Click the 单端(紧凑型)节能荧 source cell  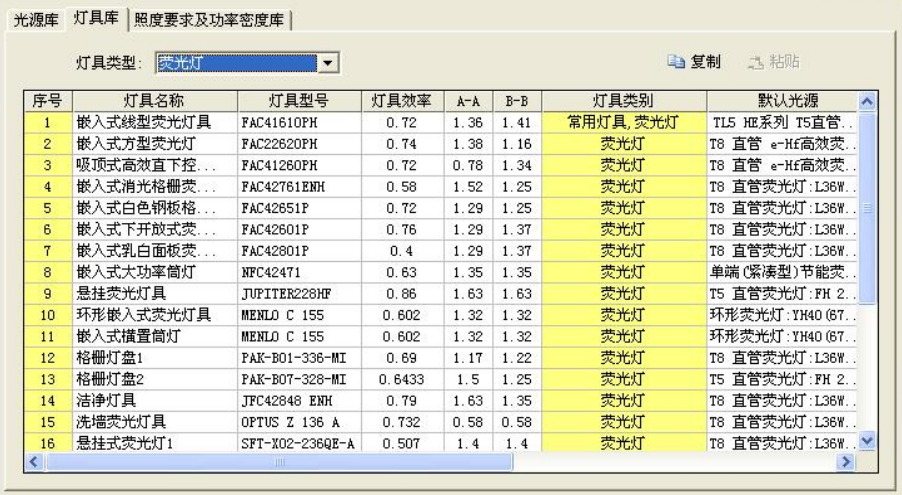point(782,272)
